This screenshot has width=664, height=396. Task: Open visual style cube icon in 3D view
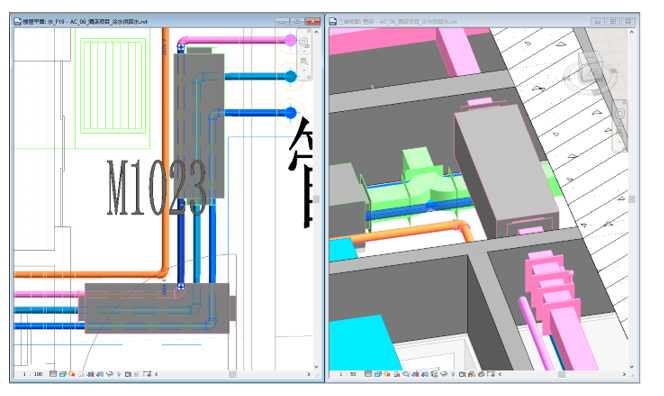coord(378,374)
